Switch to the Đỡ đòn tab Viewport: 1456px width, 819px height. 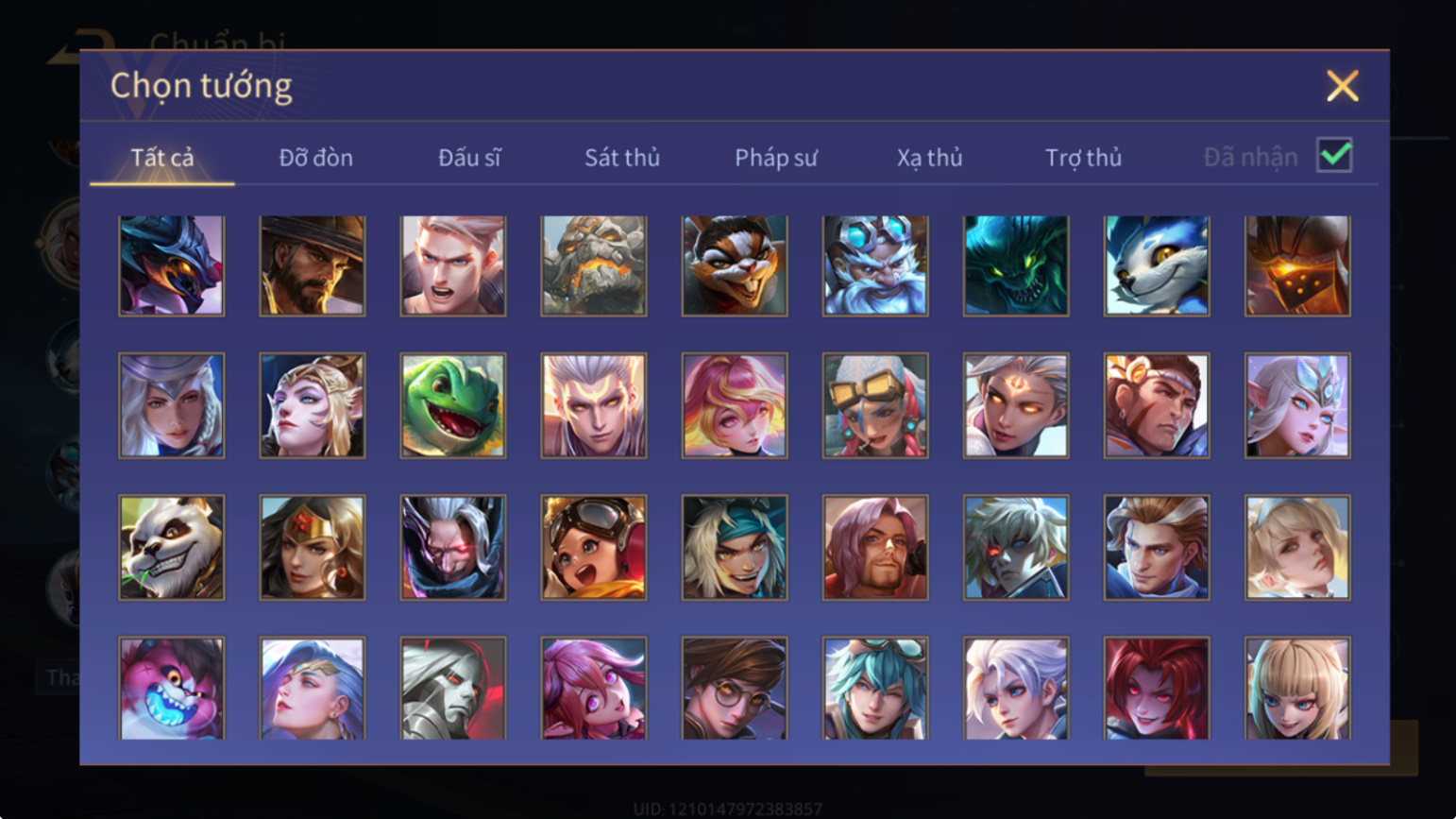(x=315, y=158)
